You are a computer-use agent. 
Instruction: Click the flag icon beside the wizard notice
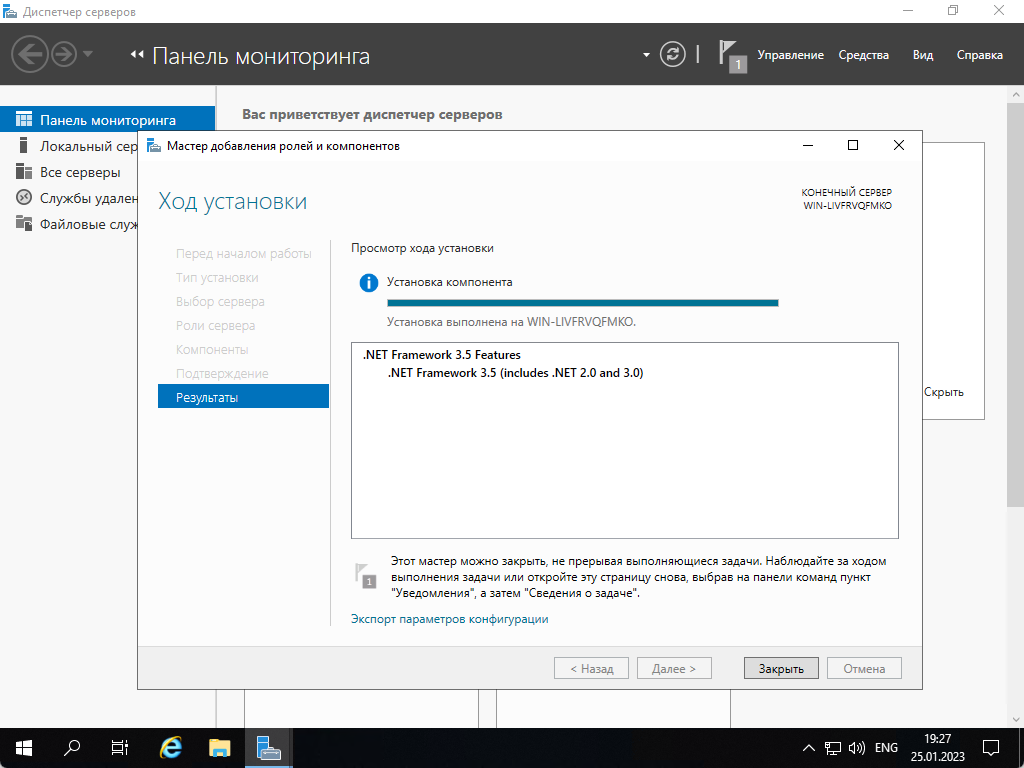[x=366, y=575]
